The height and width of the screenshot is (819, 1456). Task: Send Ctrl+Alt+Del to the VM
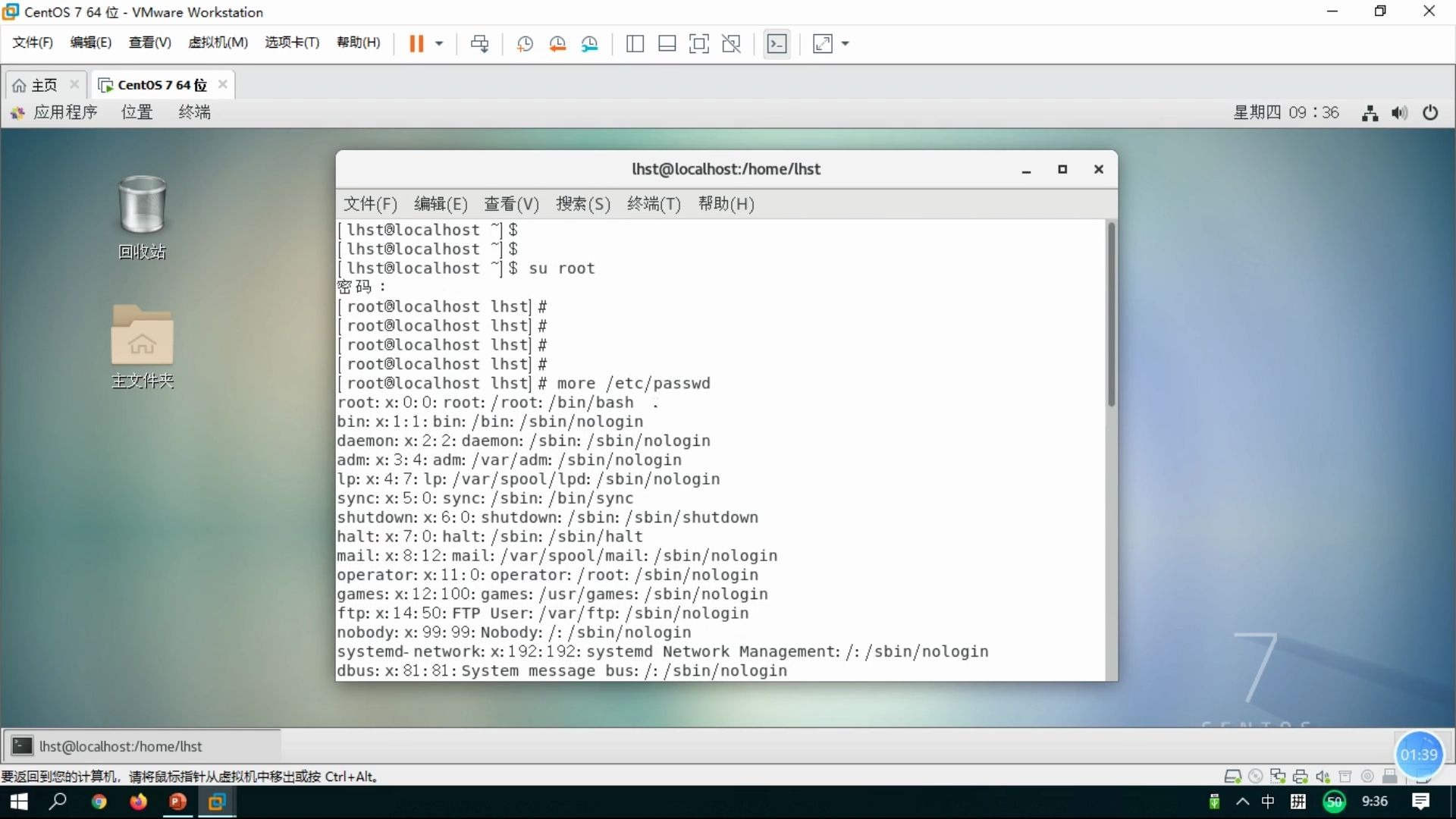pyautogui.click(x=479, y=43)
